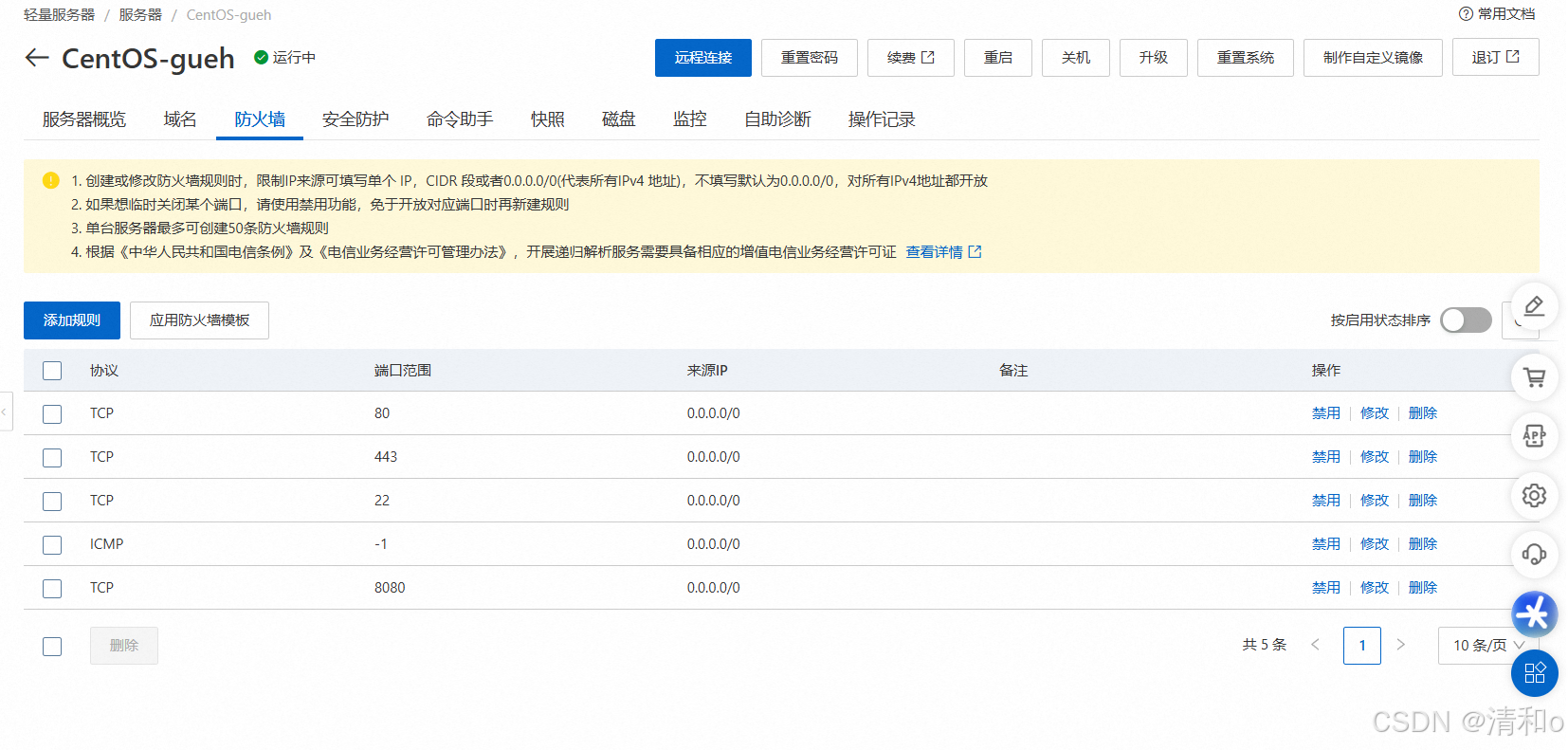
Task: Switch to the 快照 tab
Action: [x=548, y=119]
